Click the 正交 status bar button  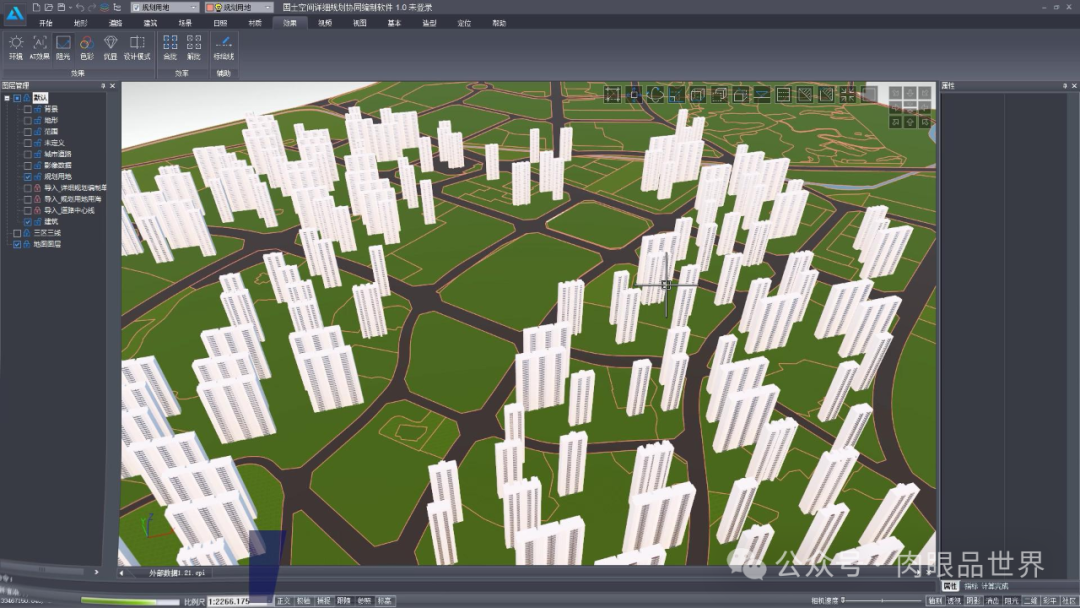pyautogui.click(x=283, y=601)
